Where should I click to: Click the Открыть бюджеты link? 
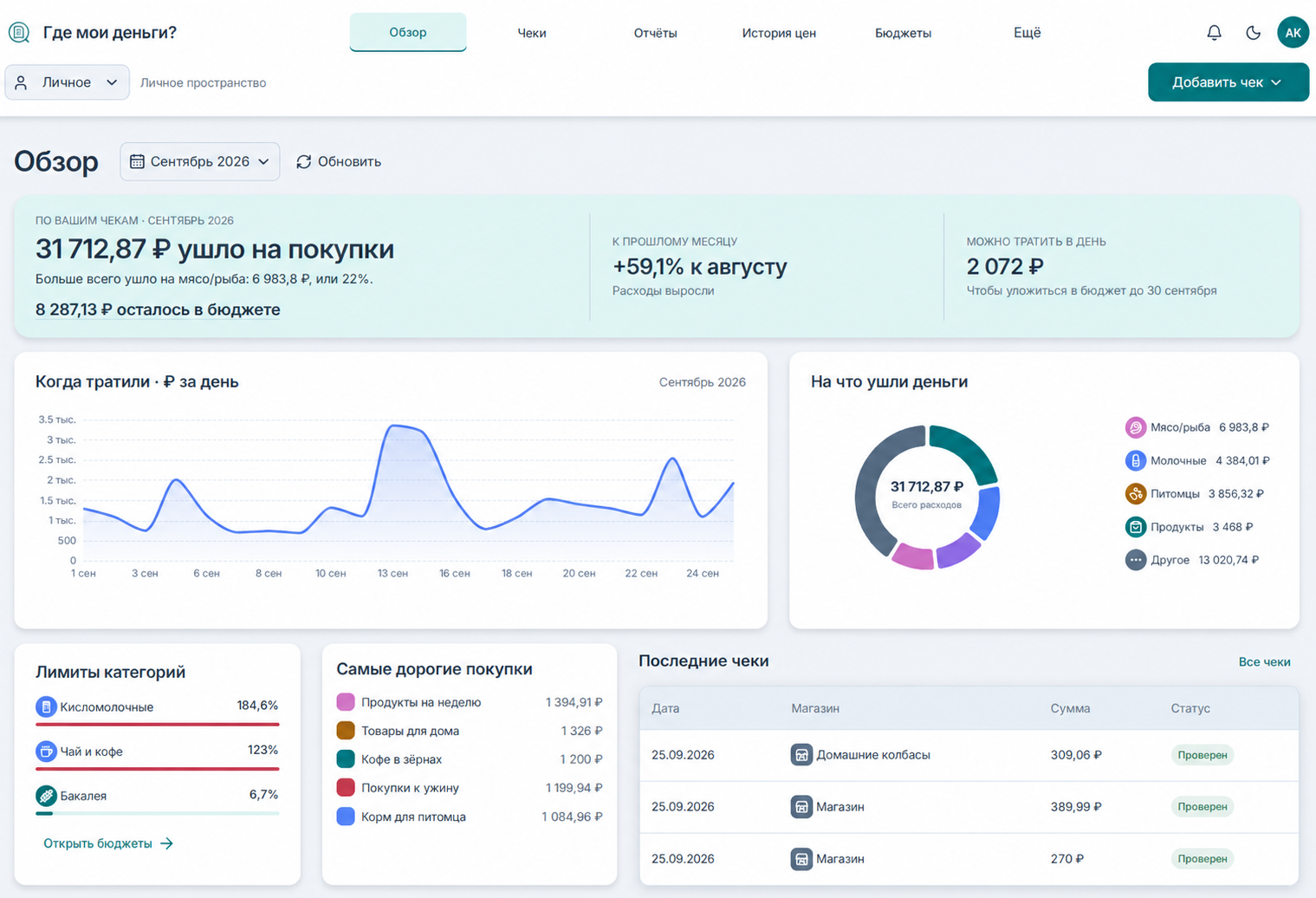click(108, 843)
